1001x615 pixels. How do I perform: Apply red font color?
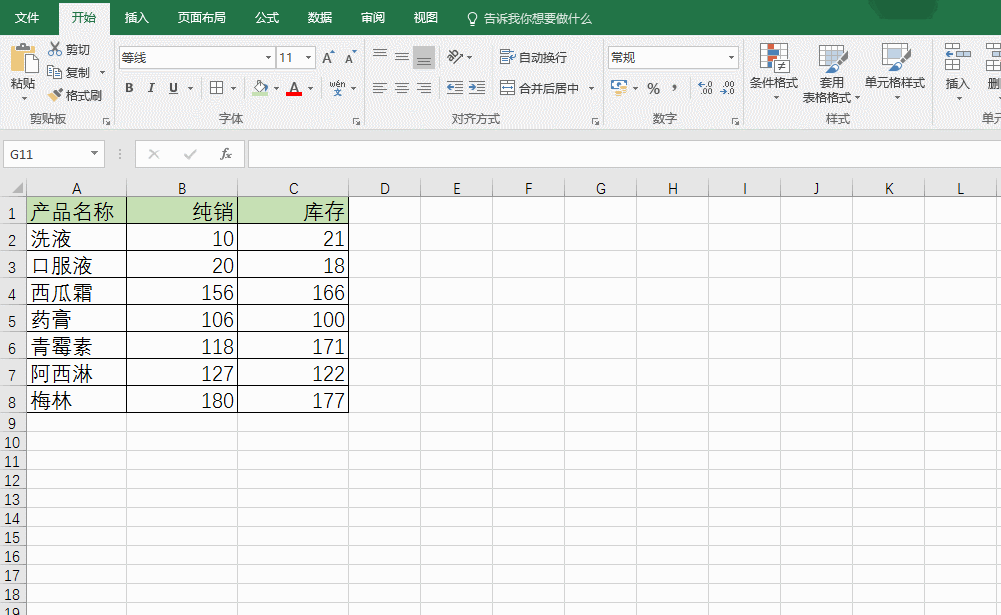294,88
